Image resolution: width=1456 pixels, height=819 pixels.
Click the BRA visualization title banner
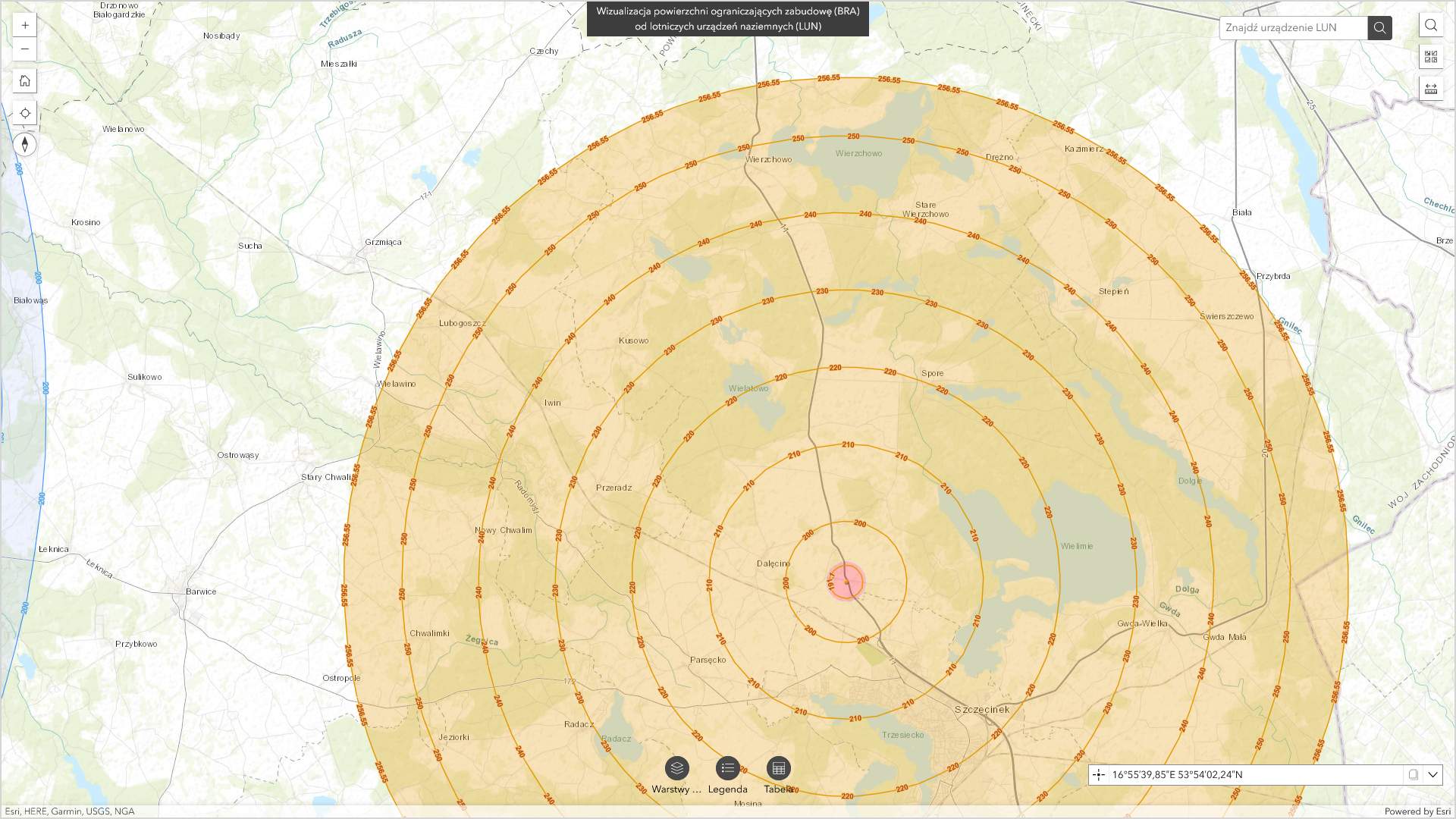(x=727, y=20)
